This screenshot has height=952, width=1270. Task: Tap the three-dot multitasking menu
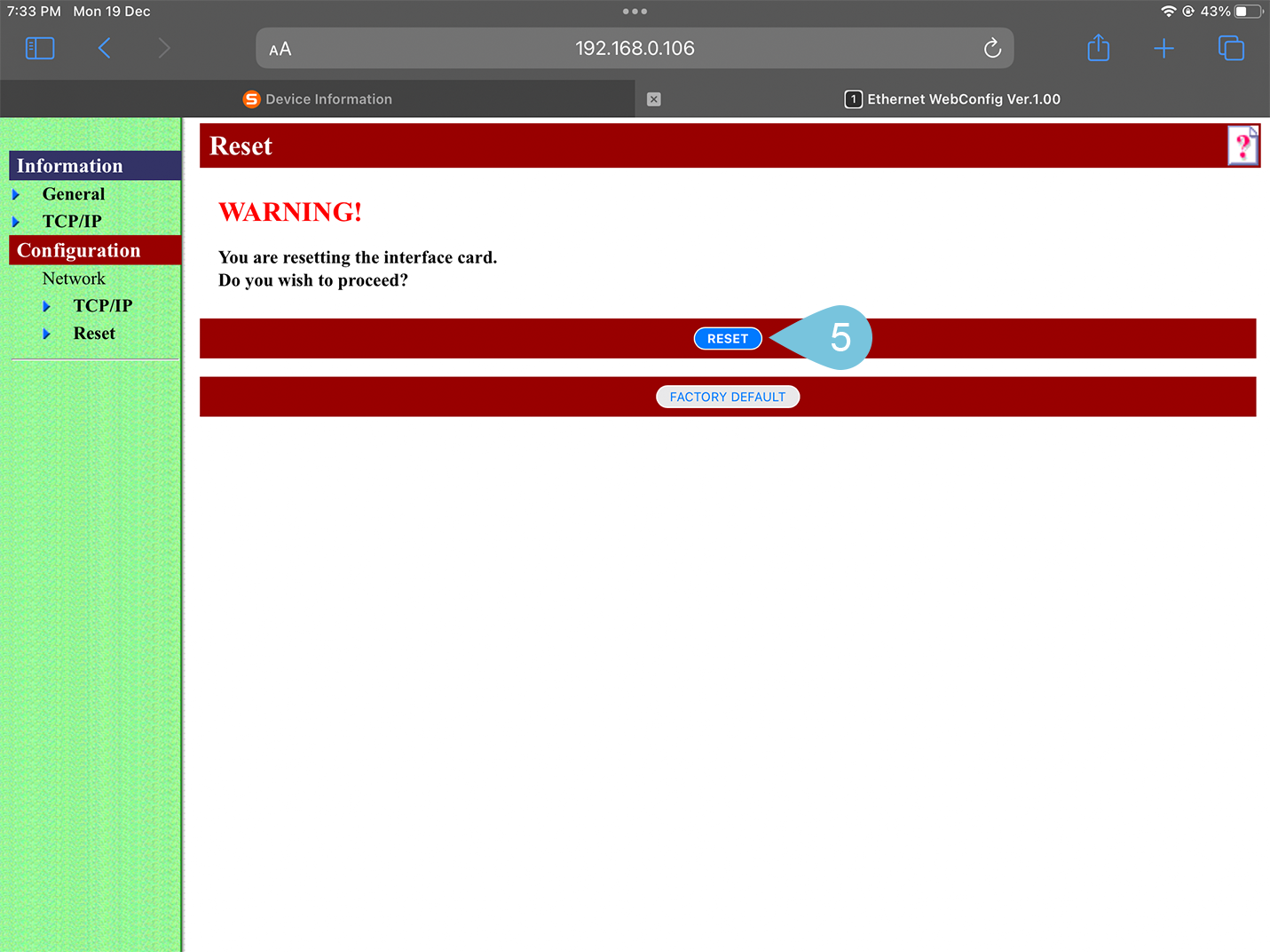click(635, 12)
